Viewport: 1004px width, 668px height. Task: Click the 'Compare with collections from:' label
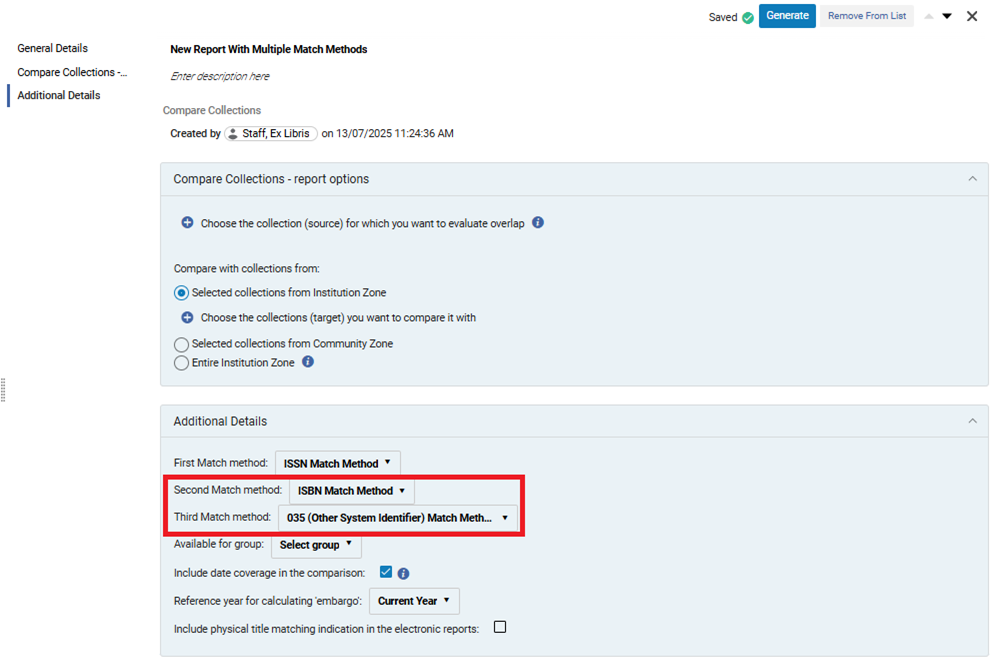pos(247,268)
